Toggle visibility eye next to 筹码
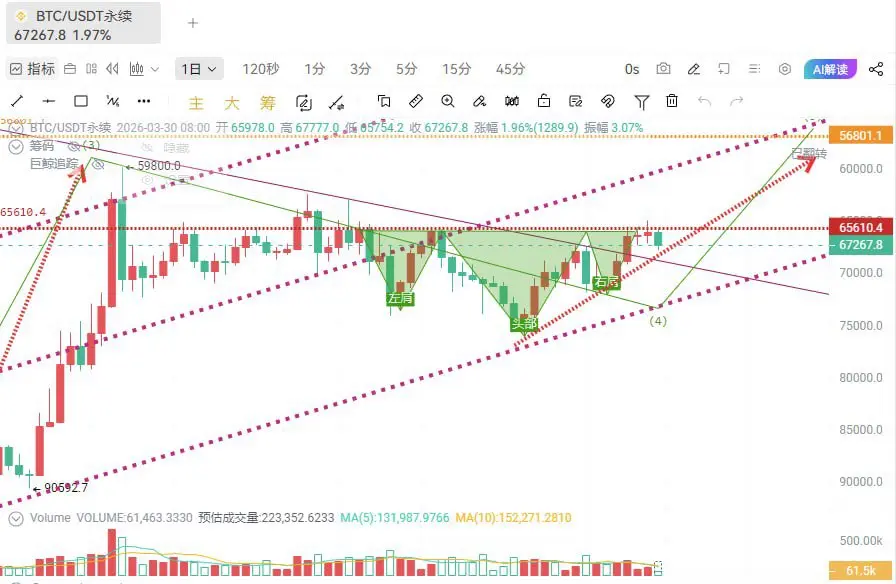Image resolution: width=896 pixels, height=584 pixels. tap(73, 147)
